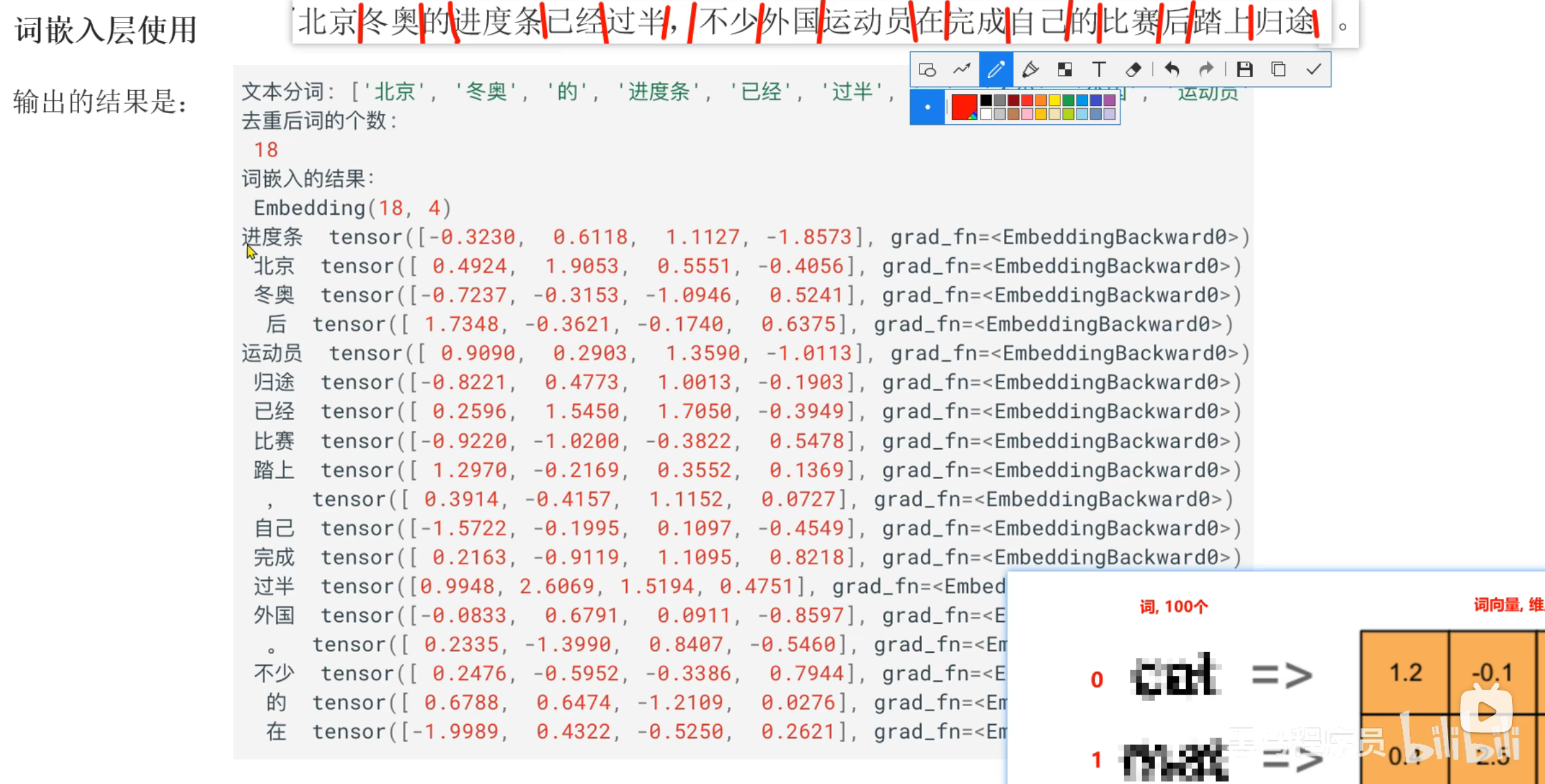Undo the last annotation stroke

click(1172, 69)
